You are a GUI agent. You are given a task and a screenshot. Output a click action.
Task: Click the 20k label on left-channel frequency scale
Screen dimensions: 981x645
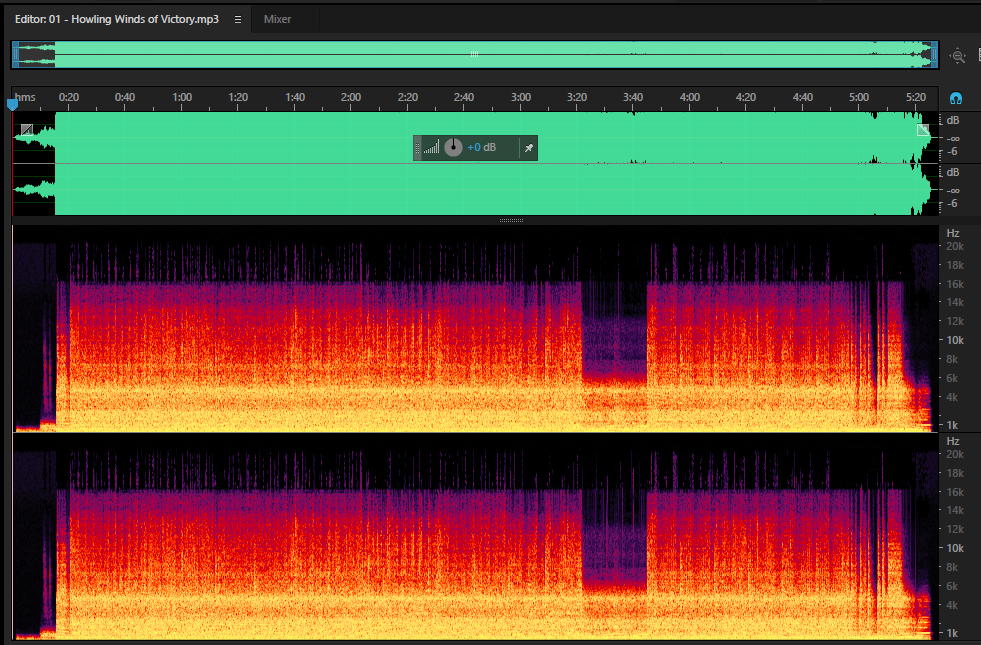pyautogui.click(x=955, y=246)
